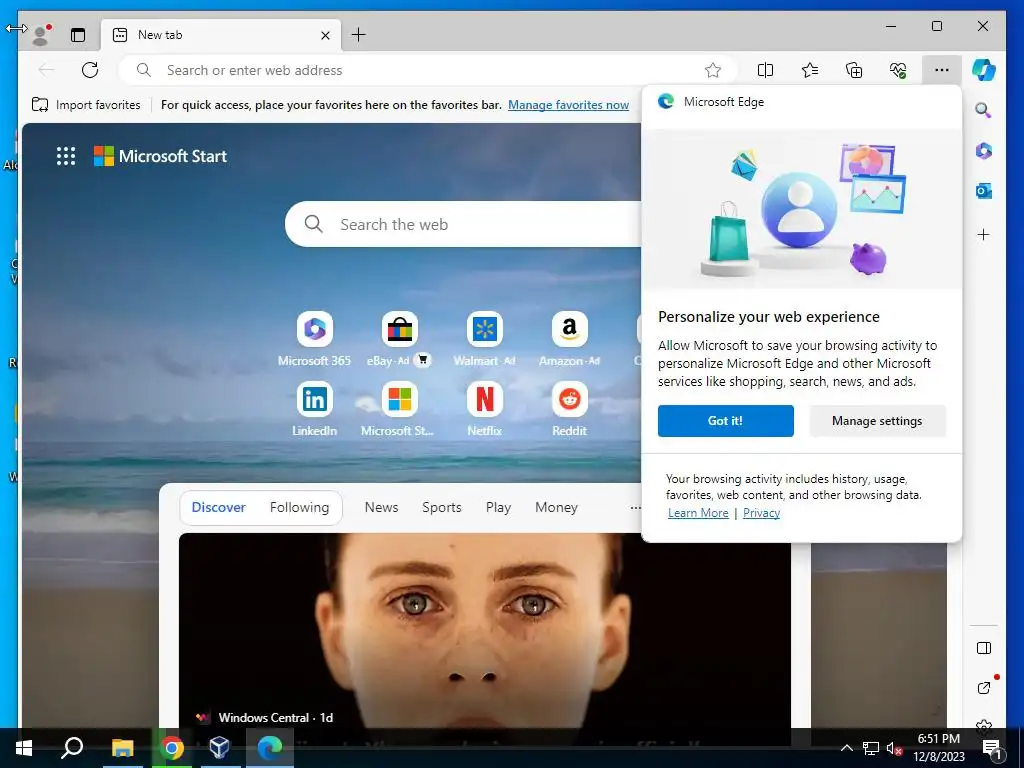Expand more feed categories ellipsis
The image size is (1024, 768).
(635, 507)
